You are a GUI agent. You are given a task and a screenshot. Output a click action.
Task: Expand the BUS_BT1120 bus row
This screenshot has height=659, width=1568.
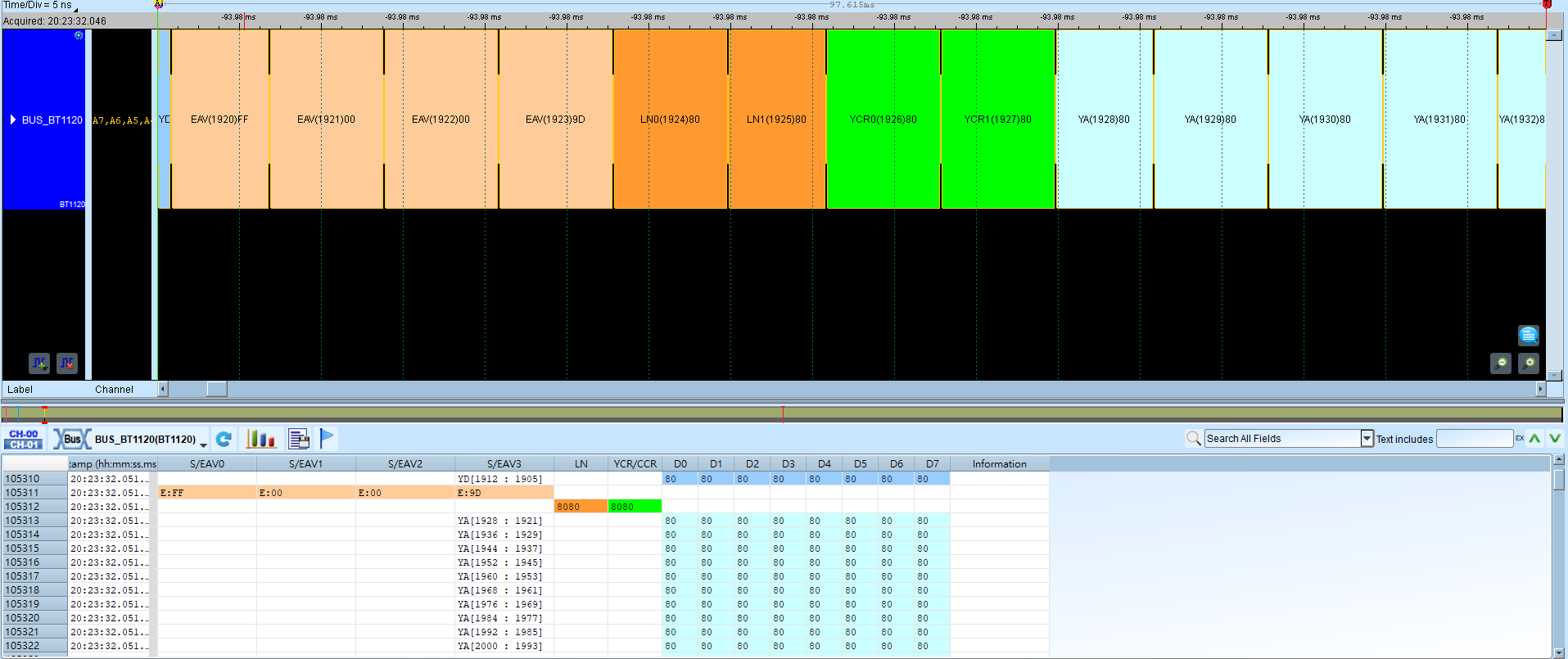(x=13, y=120)
